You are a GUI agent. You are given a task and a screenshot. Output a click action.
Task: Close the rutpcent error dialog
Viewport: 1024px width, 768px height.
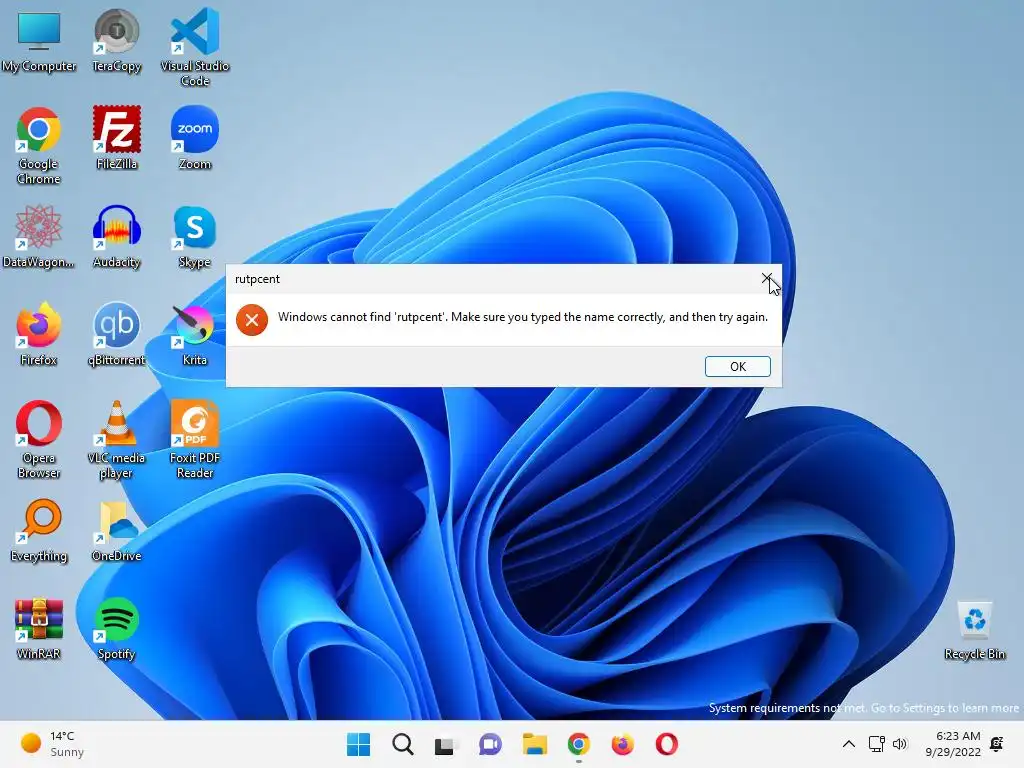tap(767, 279)
